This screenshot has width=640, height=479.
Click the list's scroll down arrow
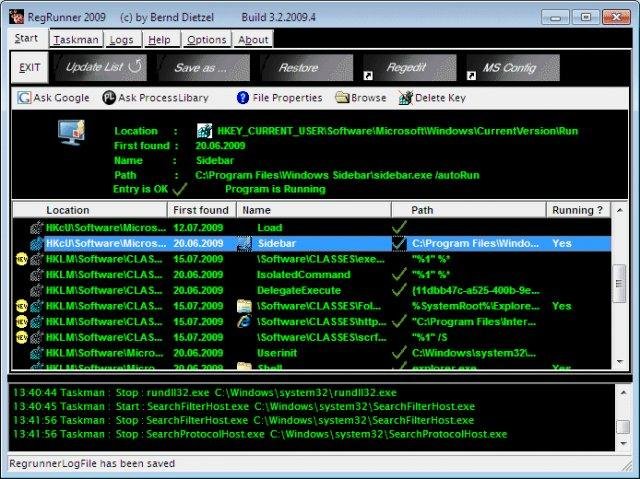[x=620, y=361]
